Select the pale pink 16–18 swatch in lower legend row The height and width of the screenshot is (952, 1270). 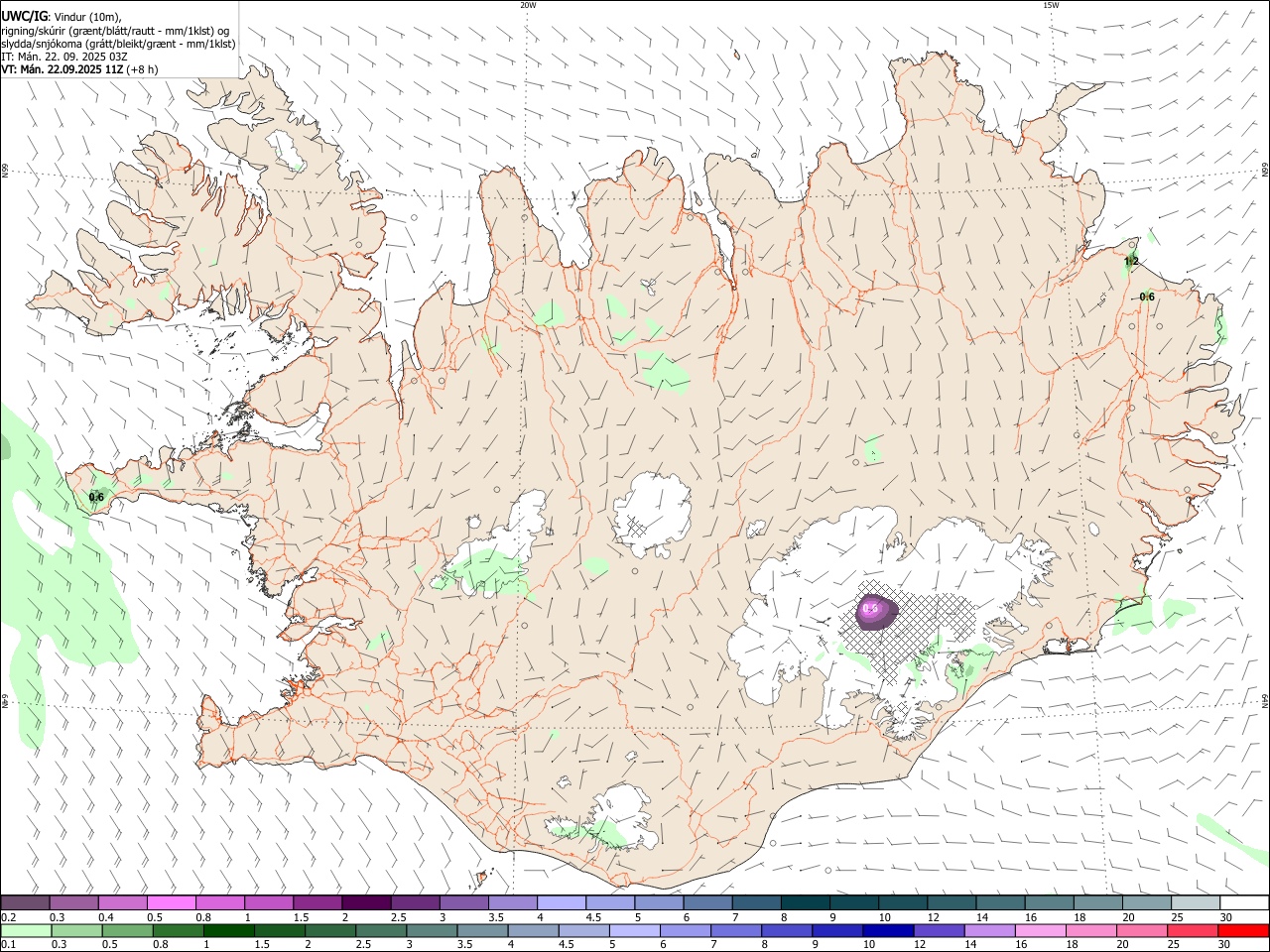[x=1042, y=930]
